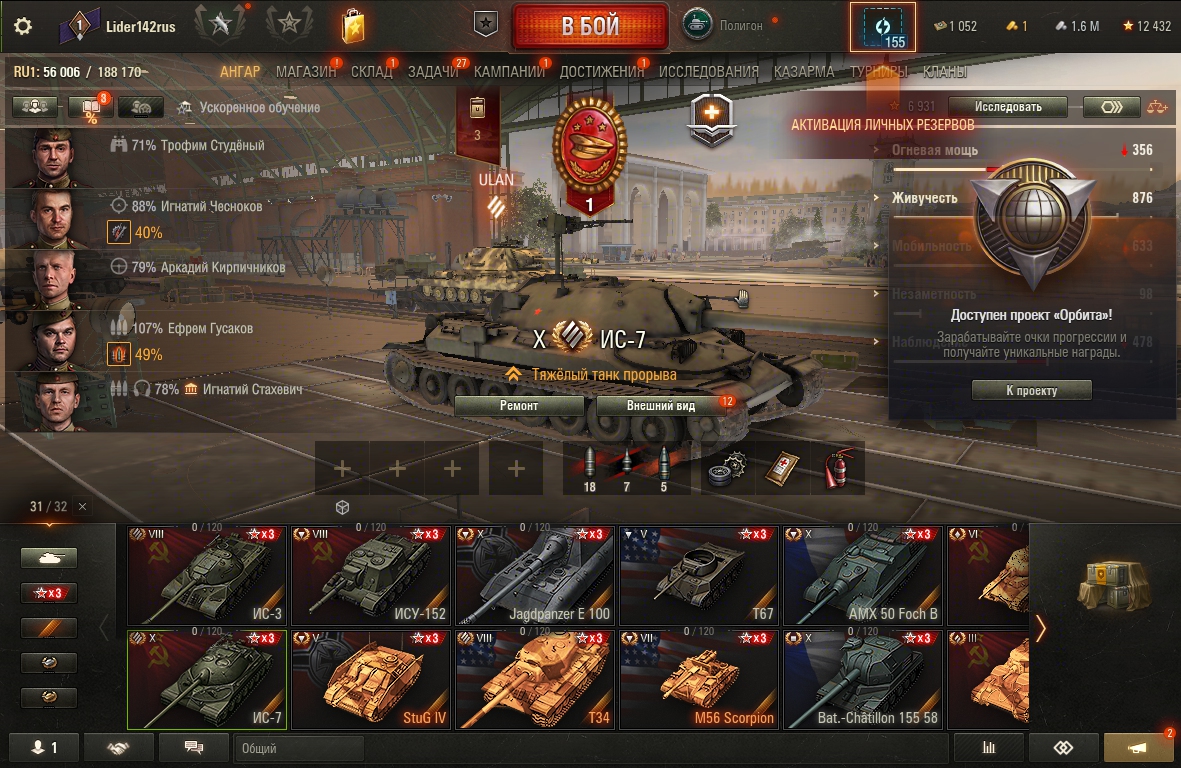Open the megaphone notifications icon

pos(1137,748)
